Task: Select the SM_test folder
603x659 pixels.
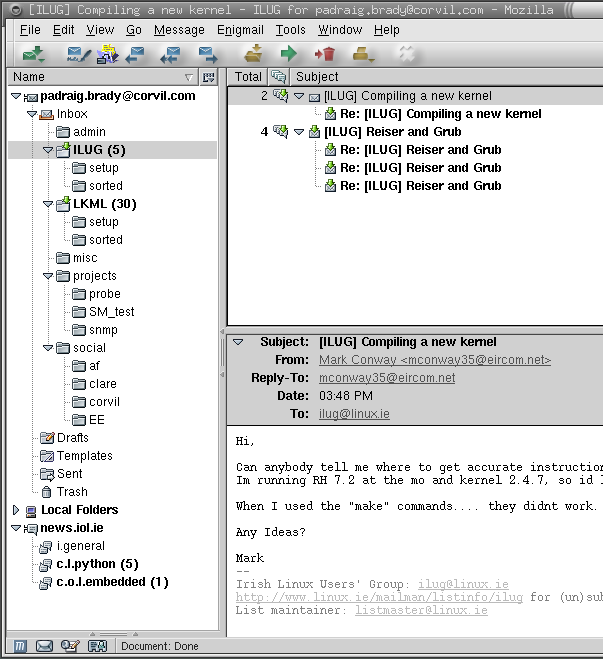Action: tap(112, 312)
